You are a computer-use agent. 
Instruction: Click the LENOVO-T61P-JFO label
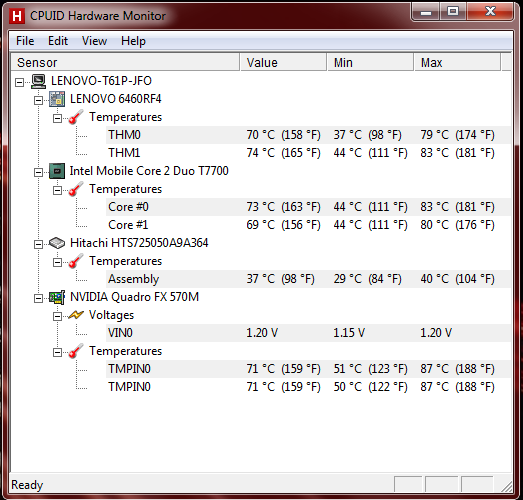101,81
